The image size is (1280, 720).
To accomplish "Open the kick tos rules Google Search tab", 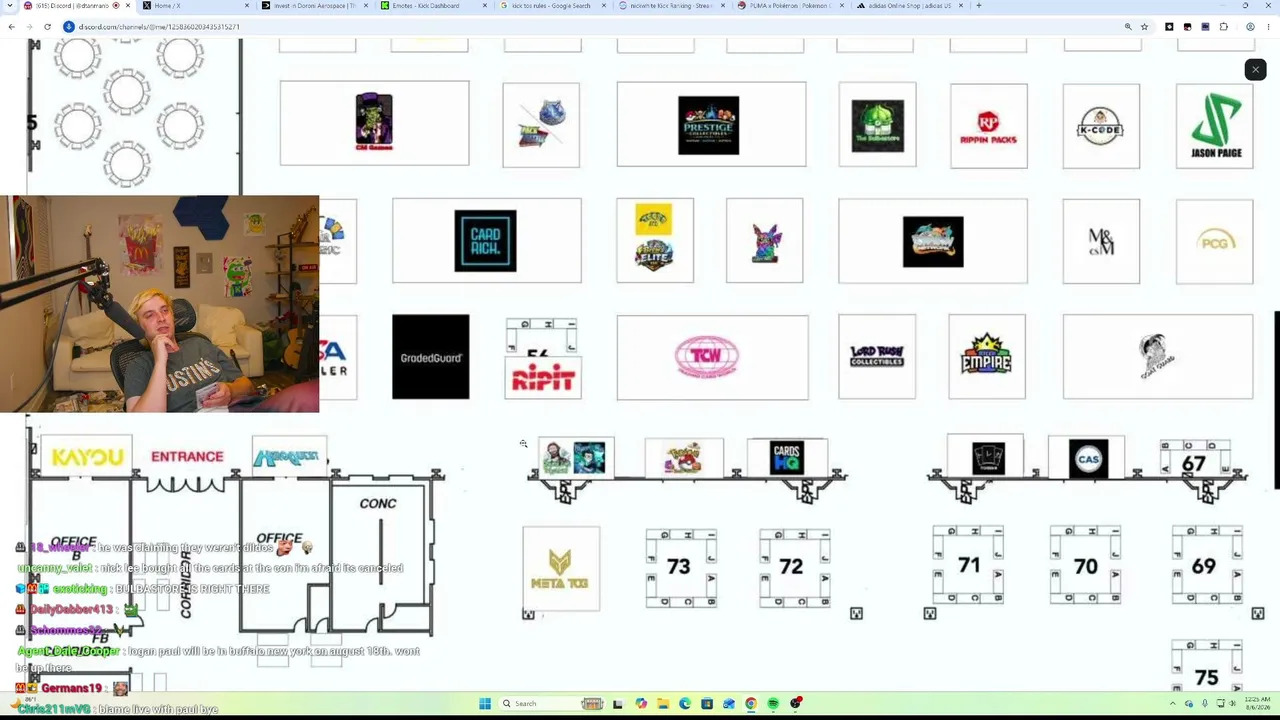I will (553, 6).
